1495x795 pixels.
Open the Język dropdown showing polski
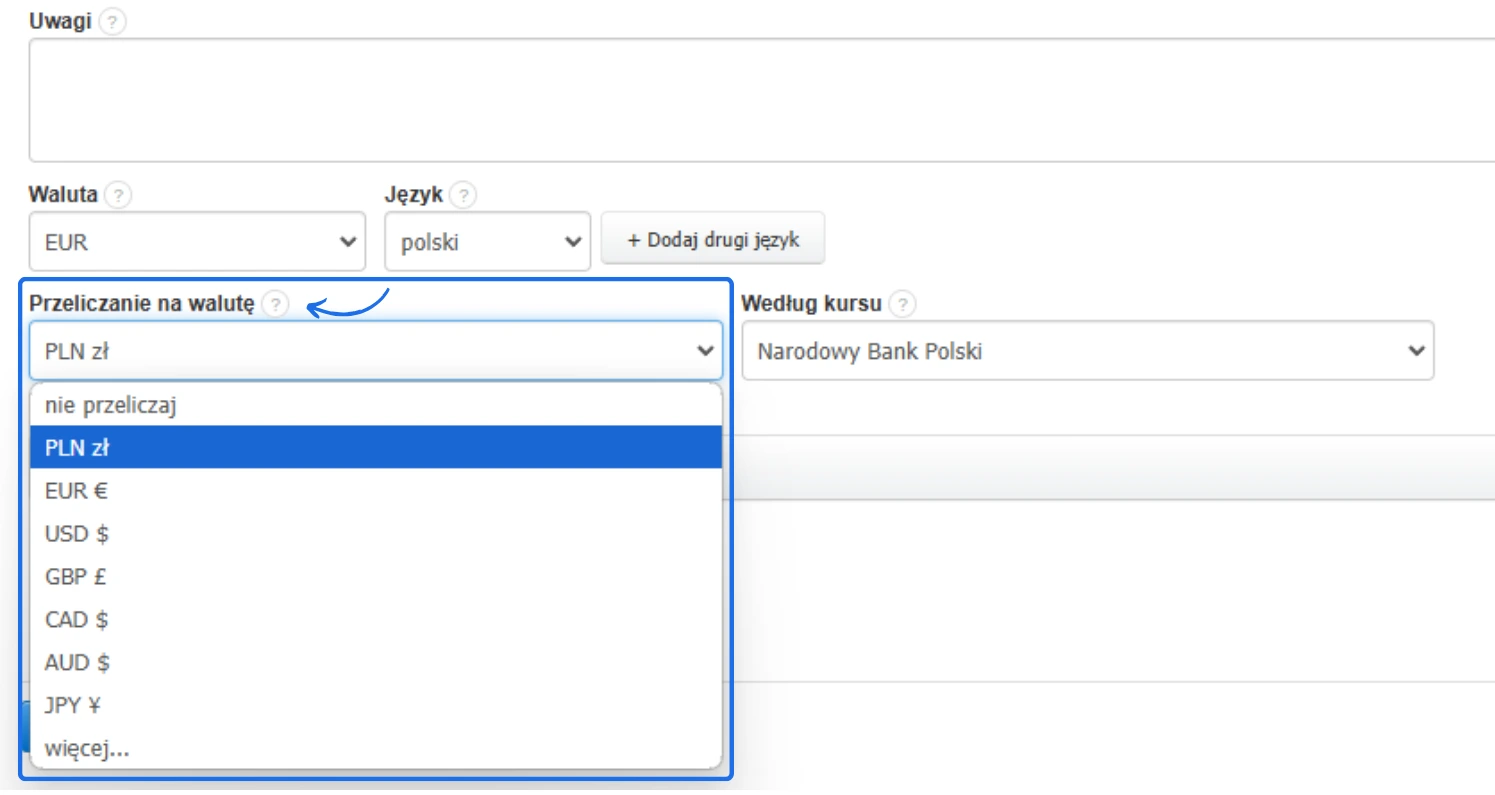click(487, 242)
